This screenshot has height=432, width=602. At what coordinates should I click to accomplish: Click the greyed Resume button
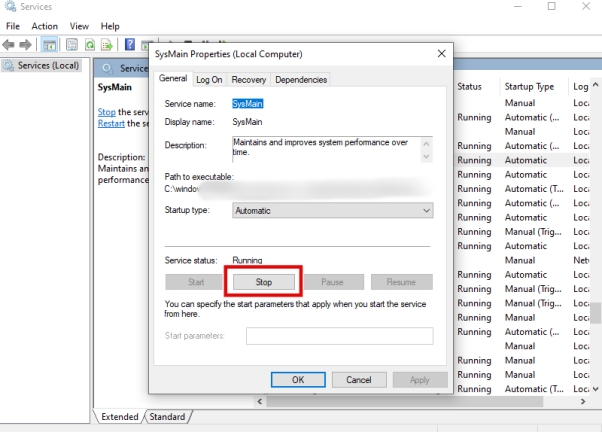click(x=401, y=282)
